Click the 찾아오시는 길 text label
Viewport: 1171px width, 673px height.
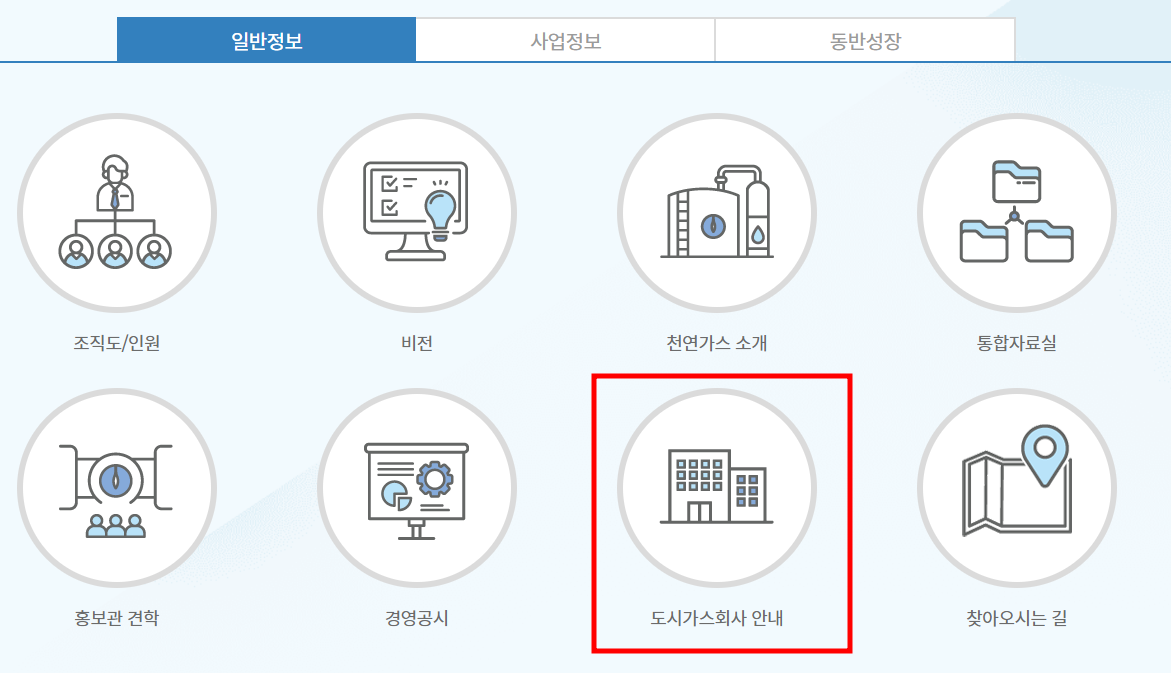tap(1016, 618)
